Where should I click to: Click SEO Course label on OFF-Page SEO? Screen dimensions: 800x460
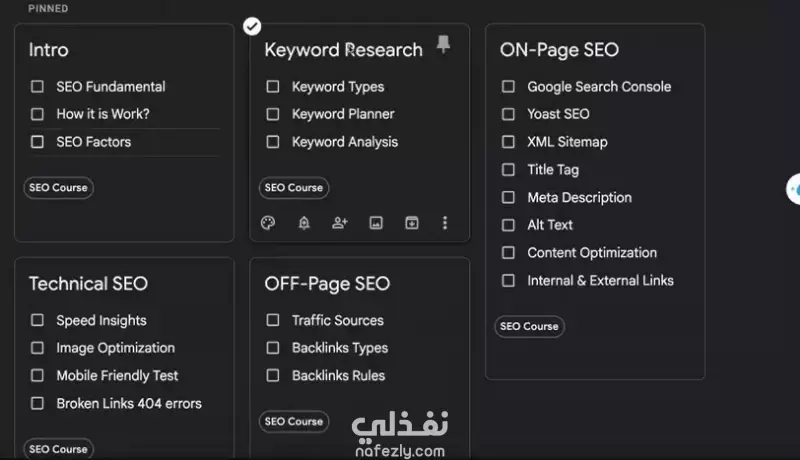(x=294, y=422)
